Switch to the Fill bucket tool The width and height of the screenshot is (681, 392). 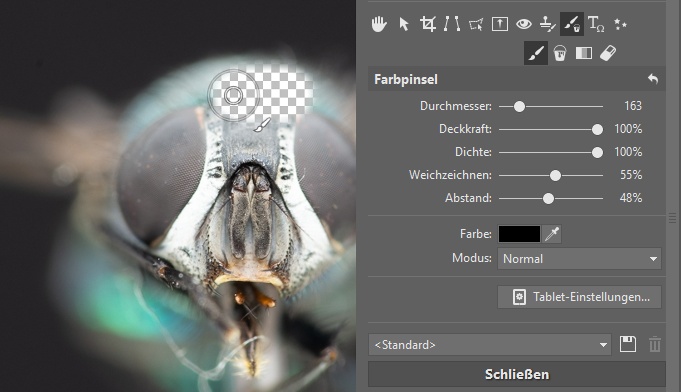(560, 53)
